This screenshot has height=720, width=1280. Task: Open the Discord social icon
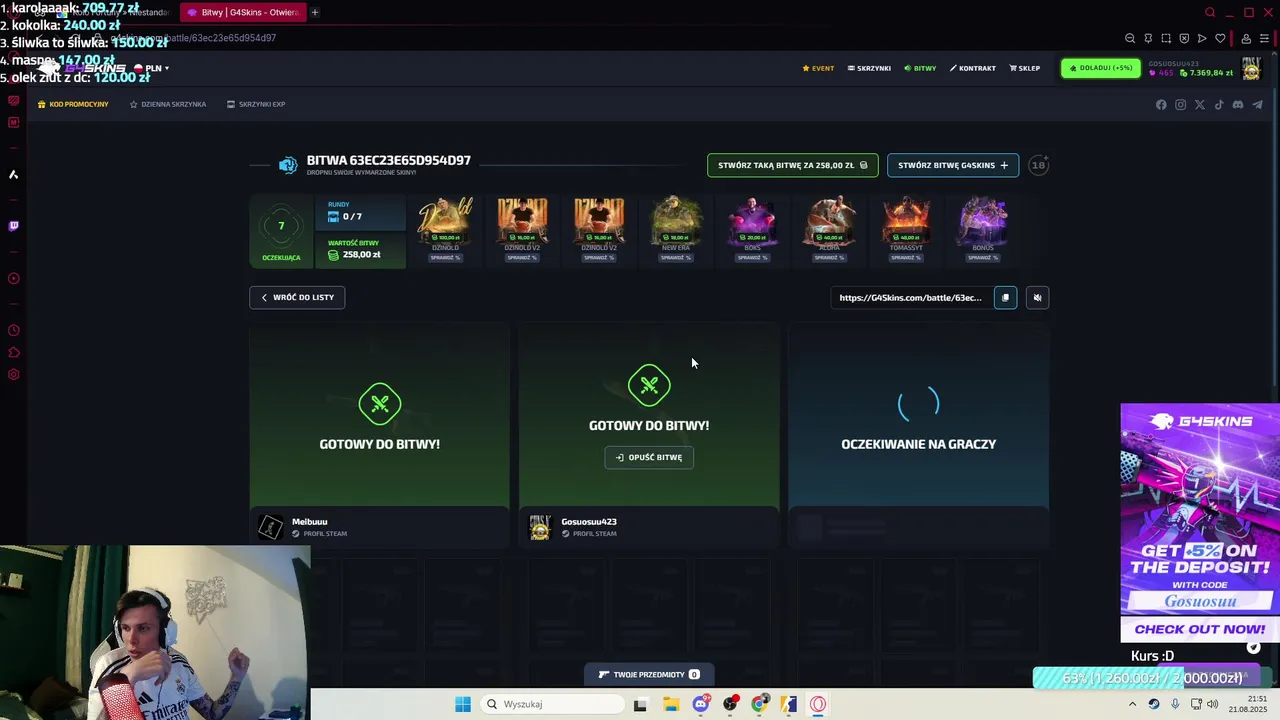(x=1238, y=105)
